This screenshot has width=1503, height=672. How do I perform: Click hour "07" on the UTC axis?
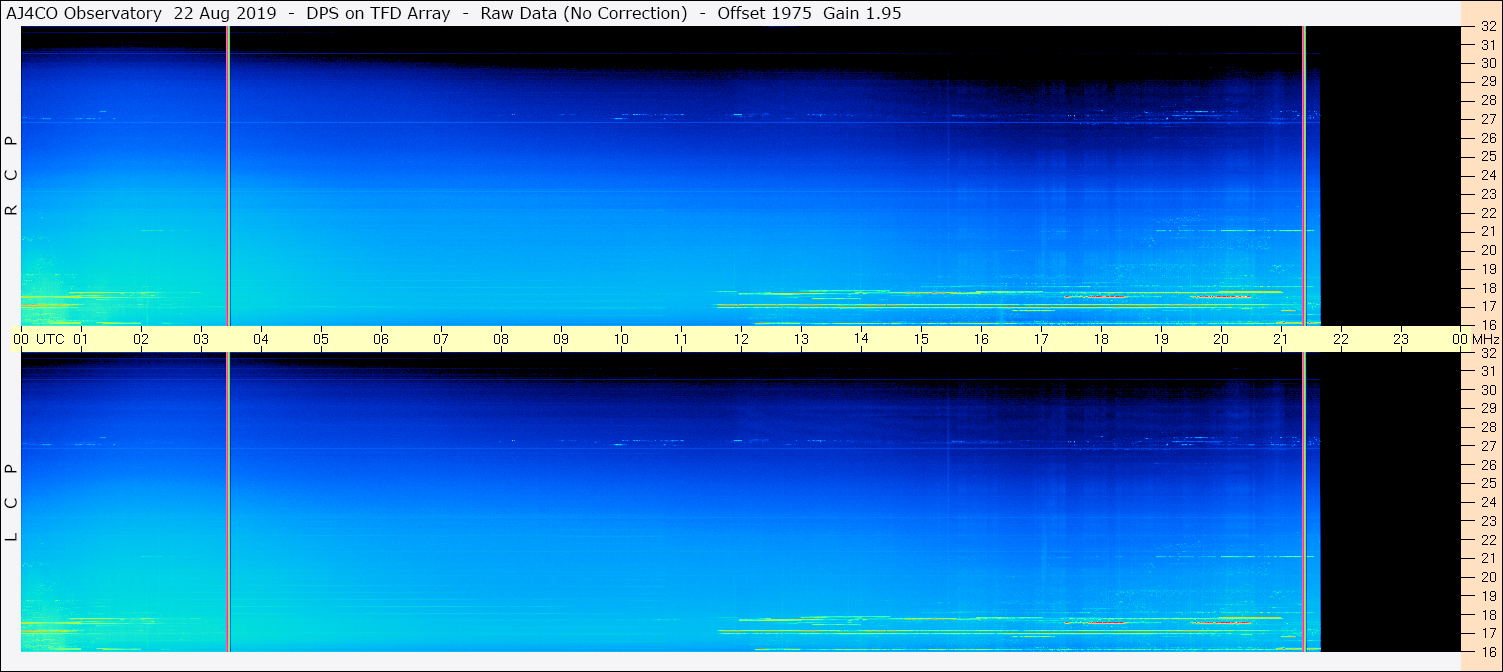(441, 339)
